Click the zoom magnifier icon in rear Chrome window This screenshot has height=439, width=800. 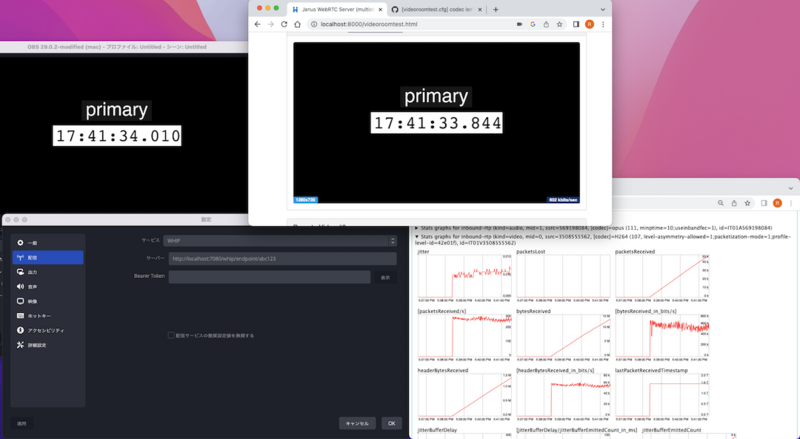click(x=720, y=203)
